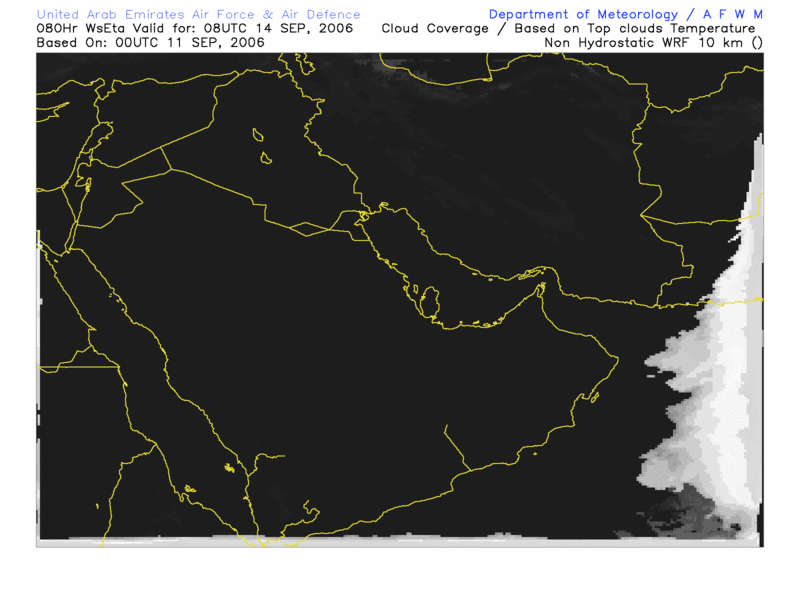Click the Yemen–Oman straight border line
Image resolution: width=800 pixels, height=600 pixels.
click(455, 447)
